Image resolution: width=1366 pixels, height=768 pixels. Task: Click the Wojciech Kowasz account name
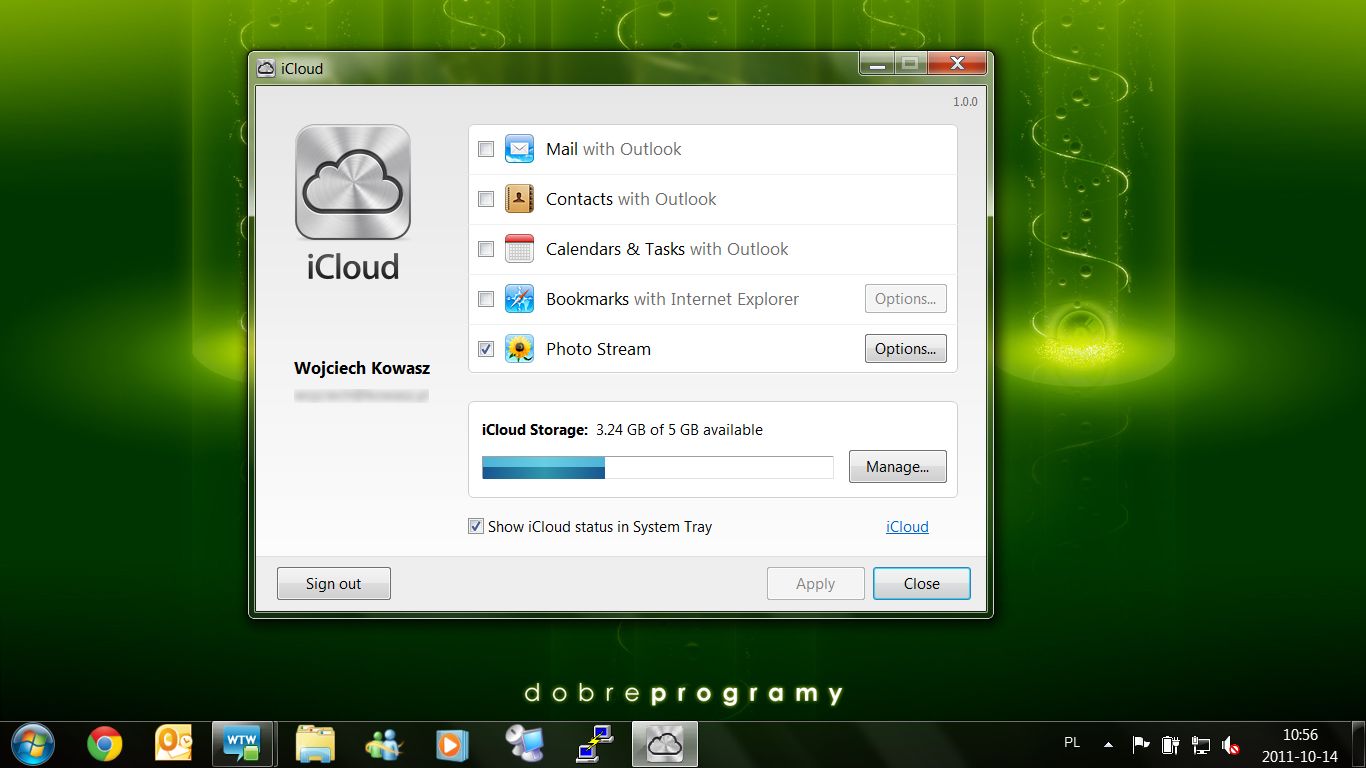point(362,368)
